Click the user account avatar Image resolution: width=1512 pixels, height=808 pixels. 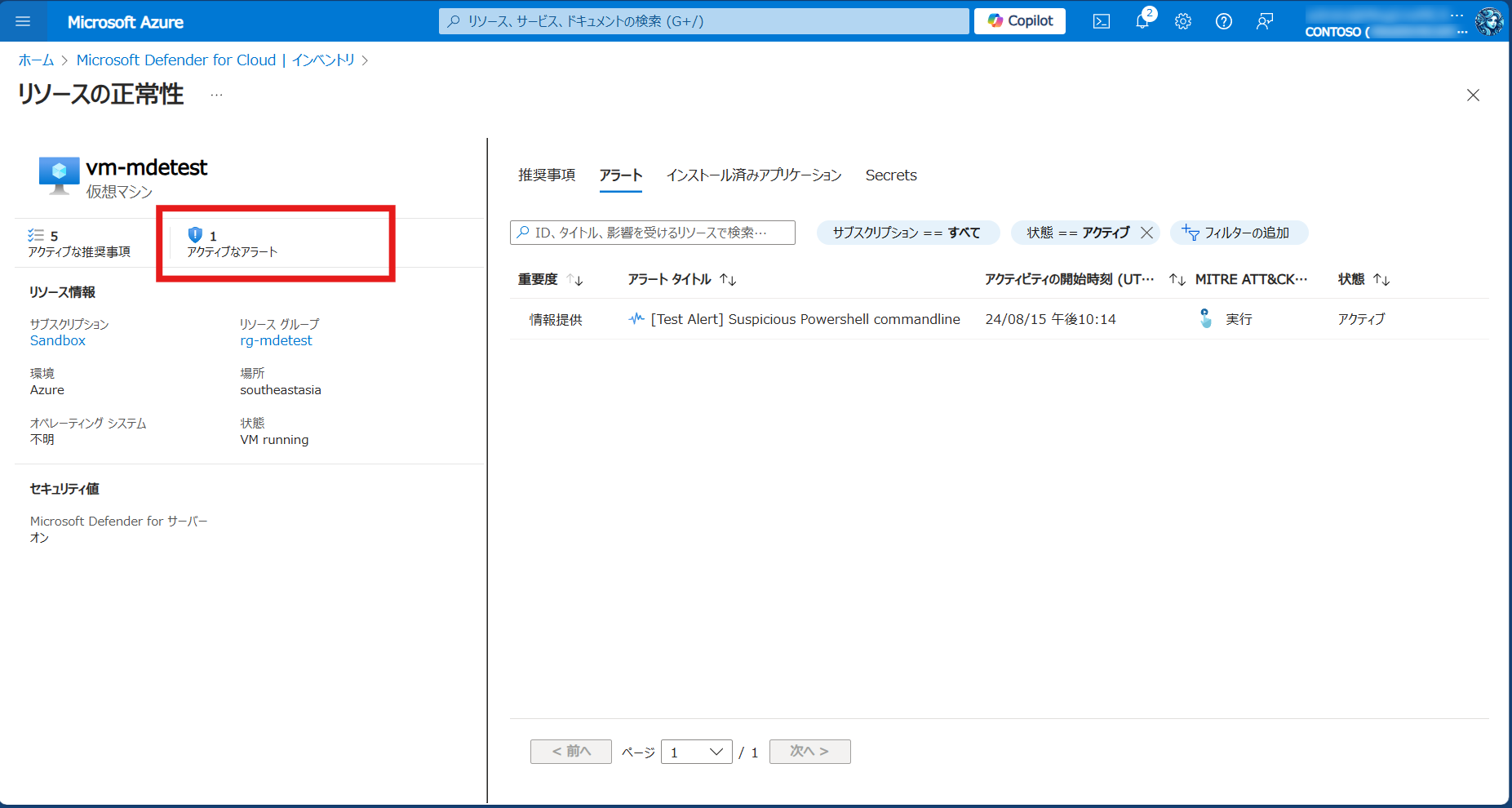[x=1488, y=21]
